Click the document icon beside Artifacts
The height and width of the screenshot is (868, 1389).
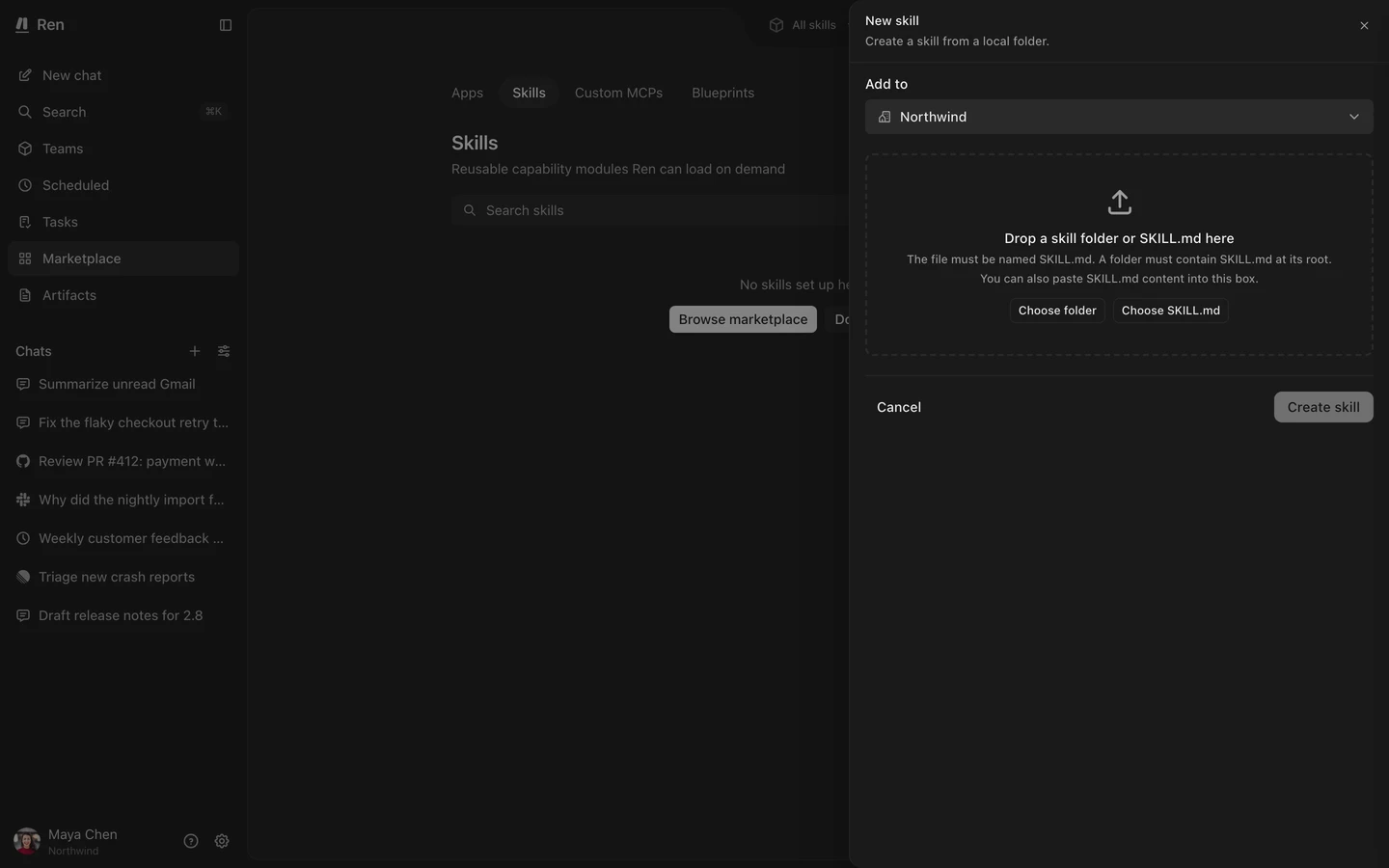tap(25, 295)
